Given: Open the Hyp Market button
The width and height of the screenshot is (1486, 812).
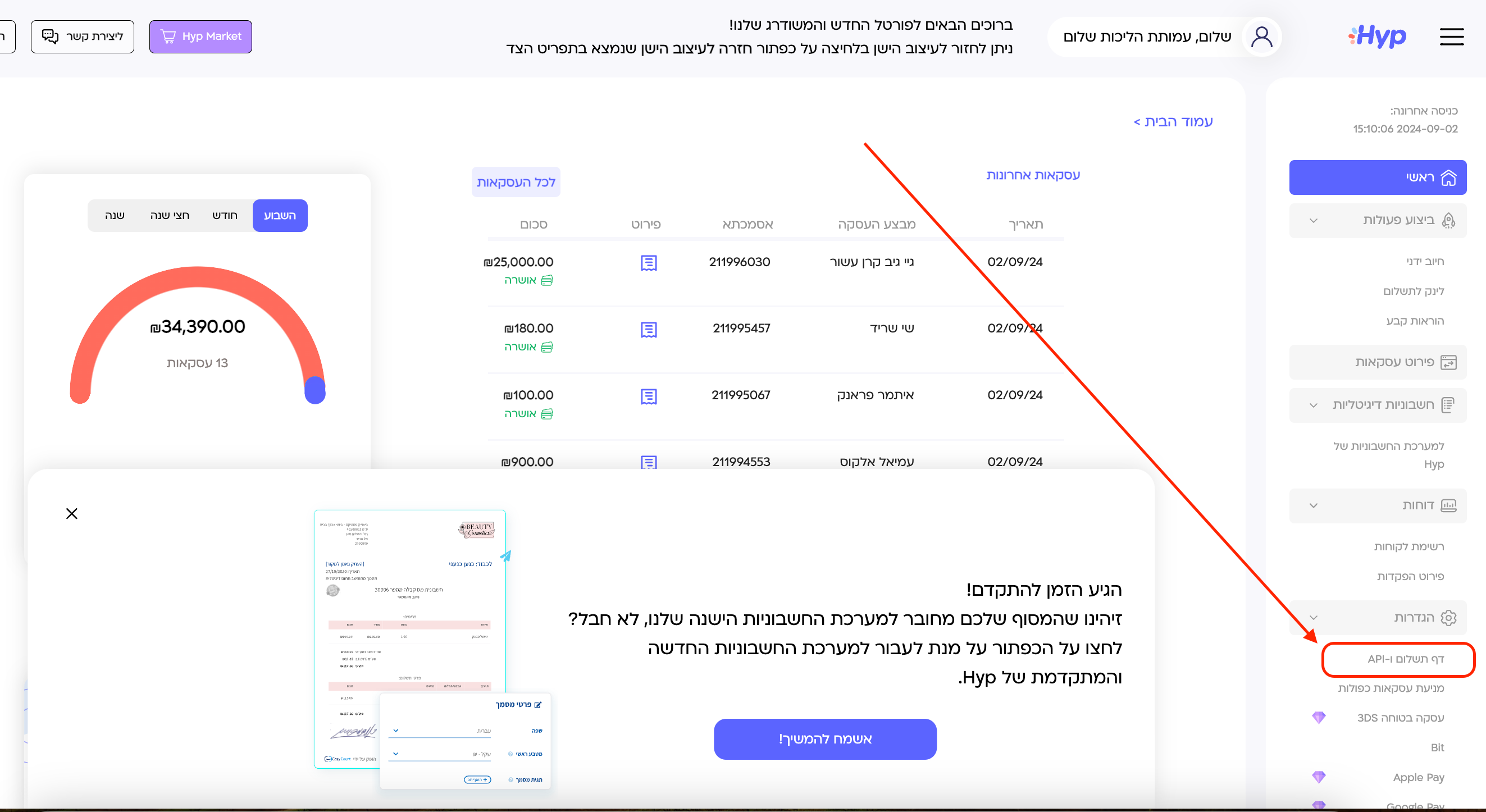Looking at the screenshot, I should (x=200, y=37).
